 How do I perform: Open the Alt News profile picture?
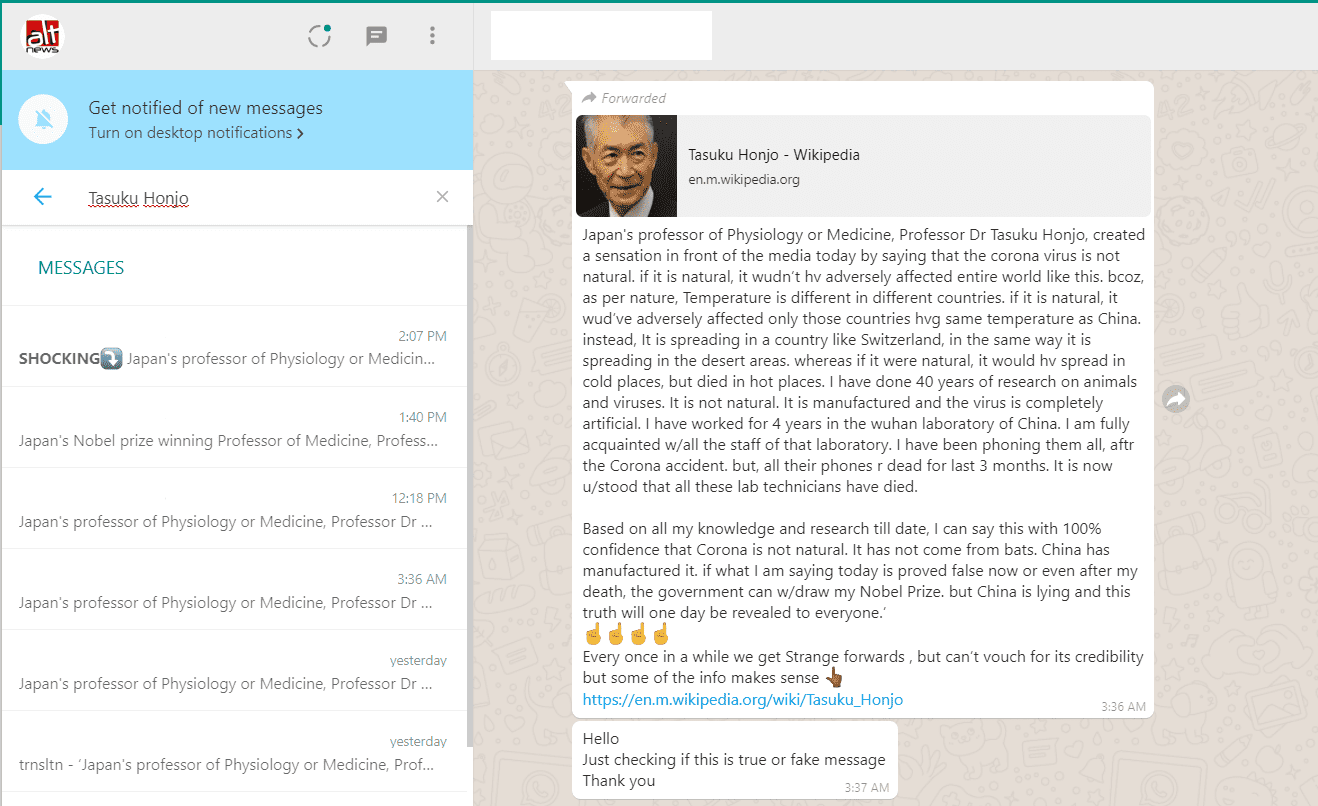coord(43,37)
